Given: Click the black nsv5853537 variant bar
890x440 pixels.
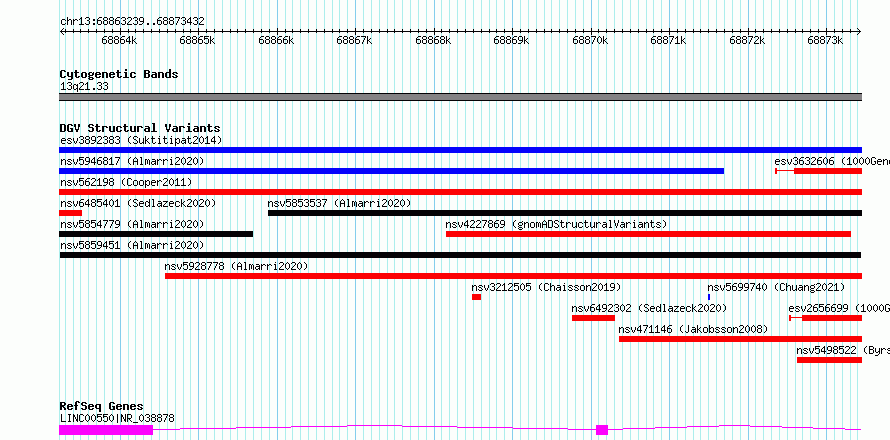Looking at the screenshot, I should tap(565, 213).
